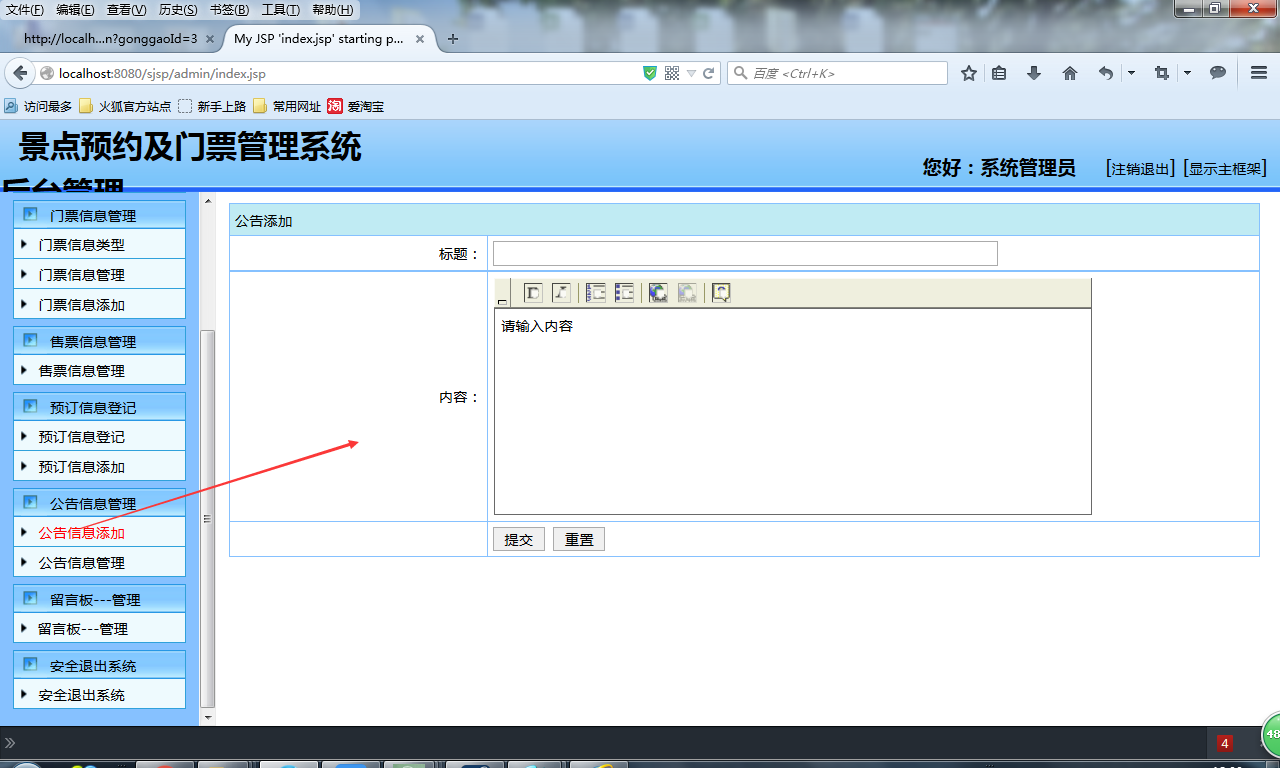Open the 工具(T) menu

click(280, 10)
